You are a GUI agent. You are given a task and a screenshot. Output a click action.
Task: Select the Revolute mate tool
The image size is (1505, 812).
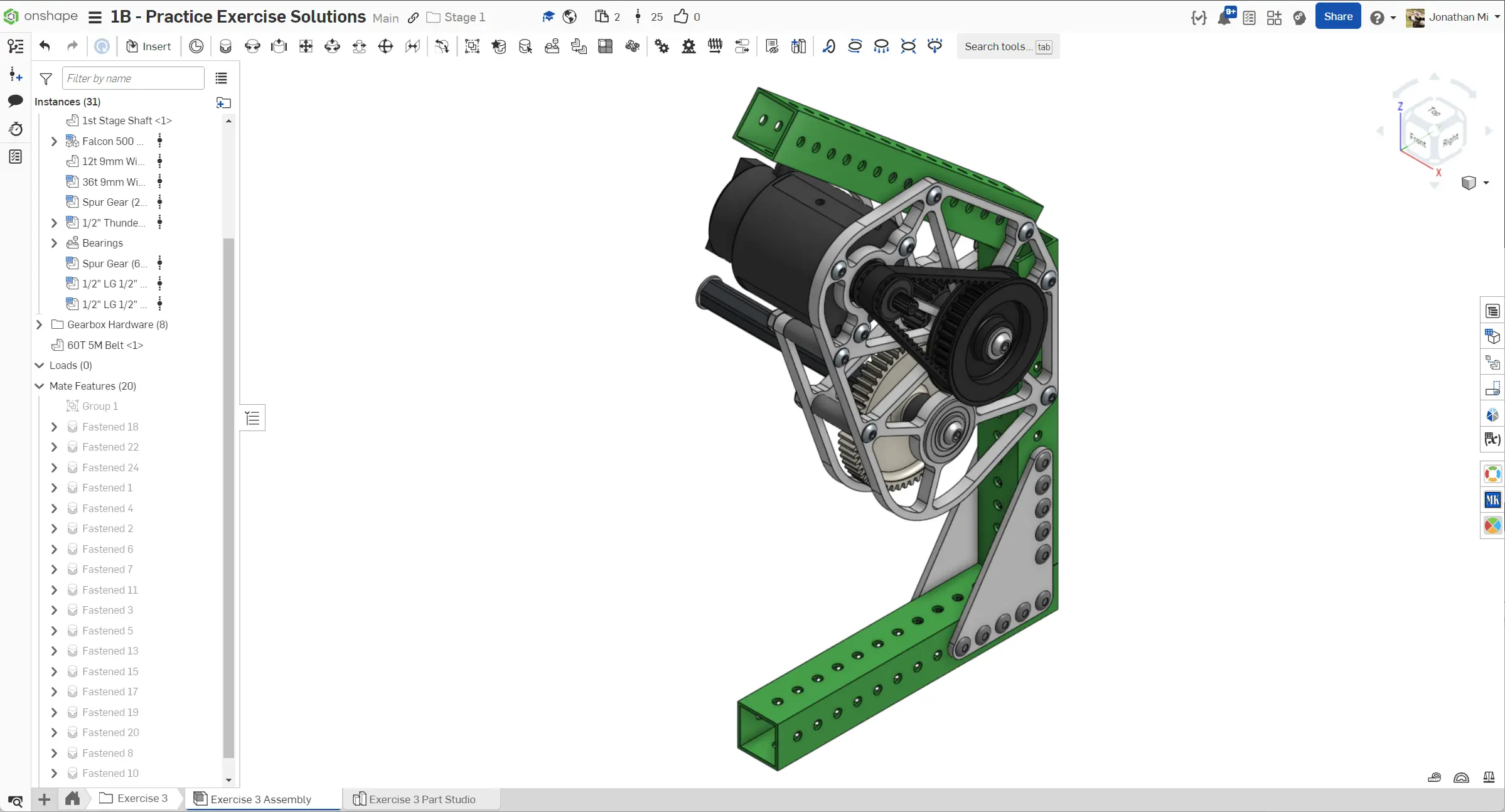[x=252, y=46]
